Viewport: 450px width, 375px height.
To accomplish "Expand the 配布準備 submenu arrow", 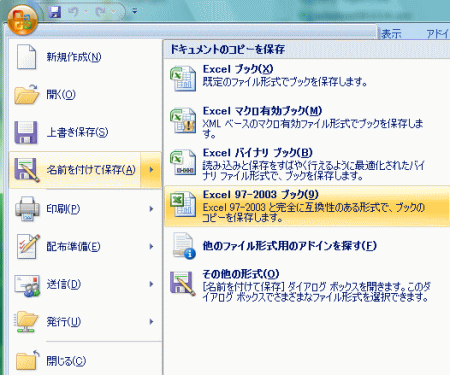I will (151, 247).
